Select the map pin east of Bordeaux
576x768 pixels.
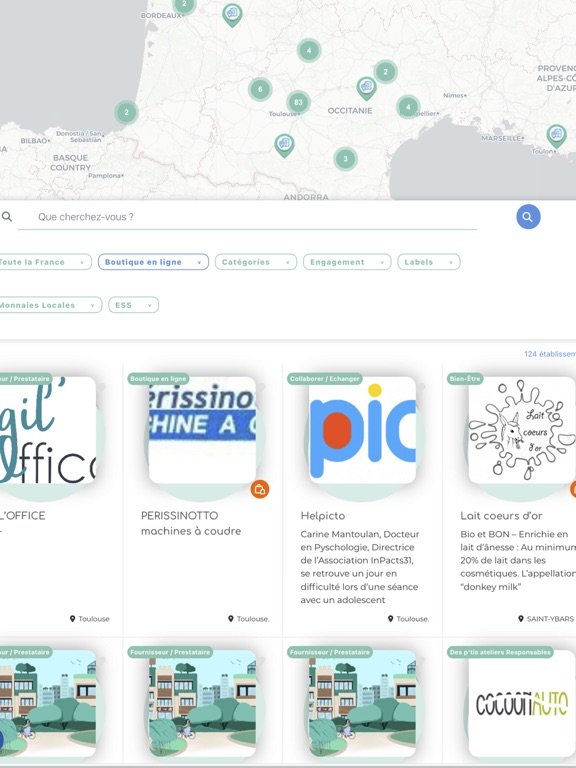(x=232, y=15)
